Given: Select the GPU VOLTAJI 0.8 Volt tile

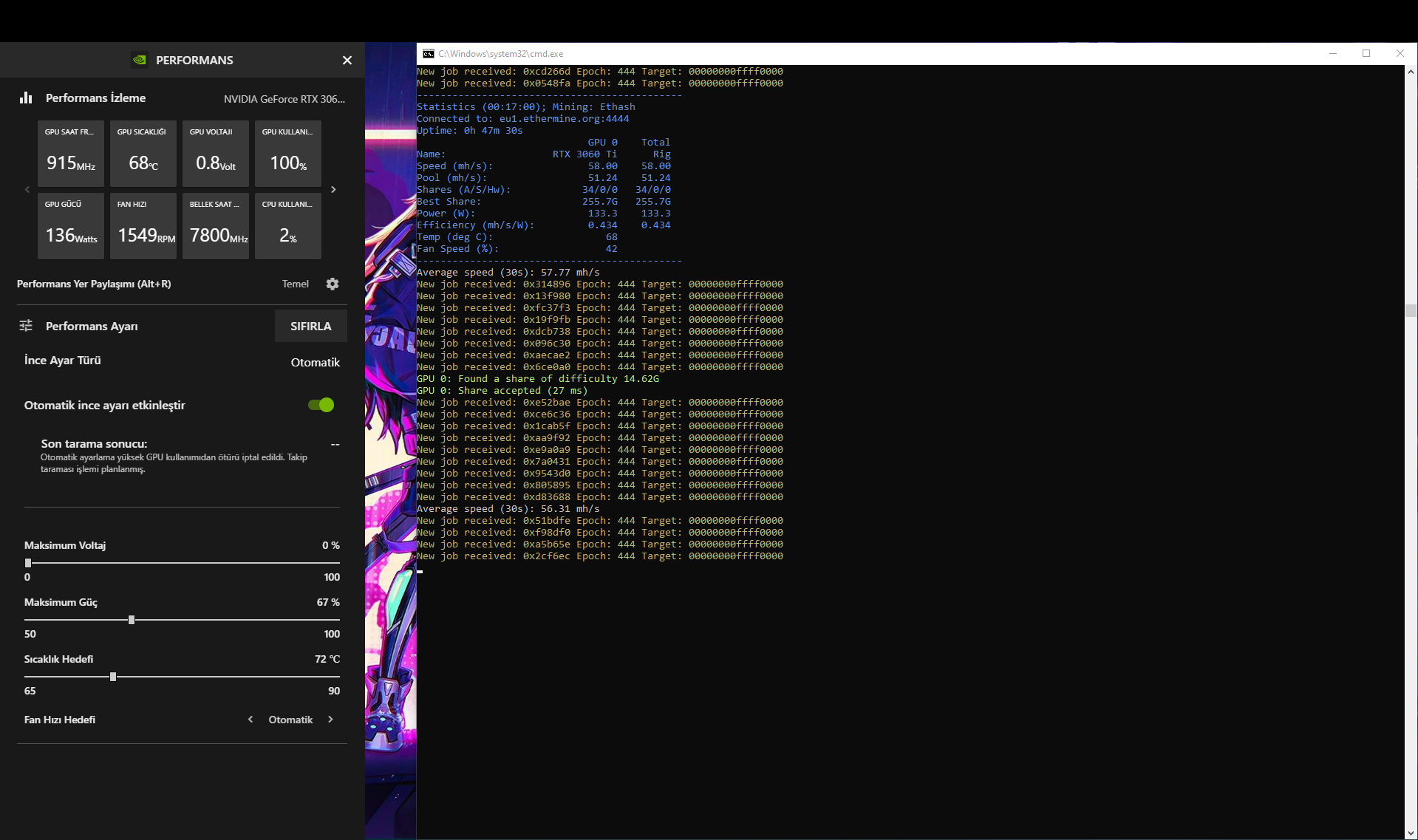Looking at the screenshot, I should coord(216,154).
